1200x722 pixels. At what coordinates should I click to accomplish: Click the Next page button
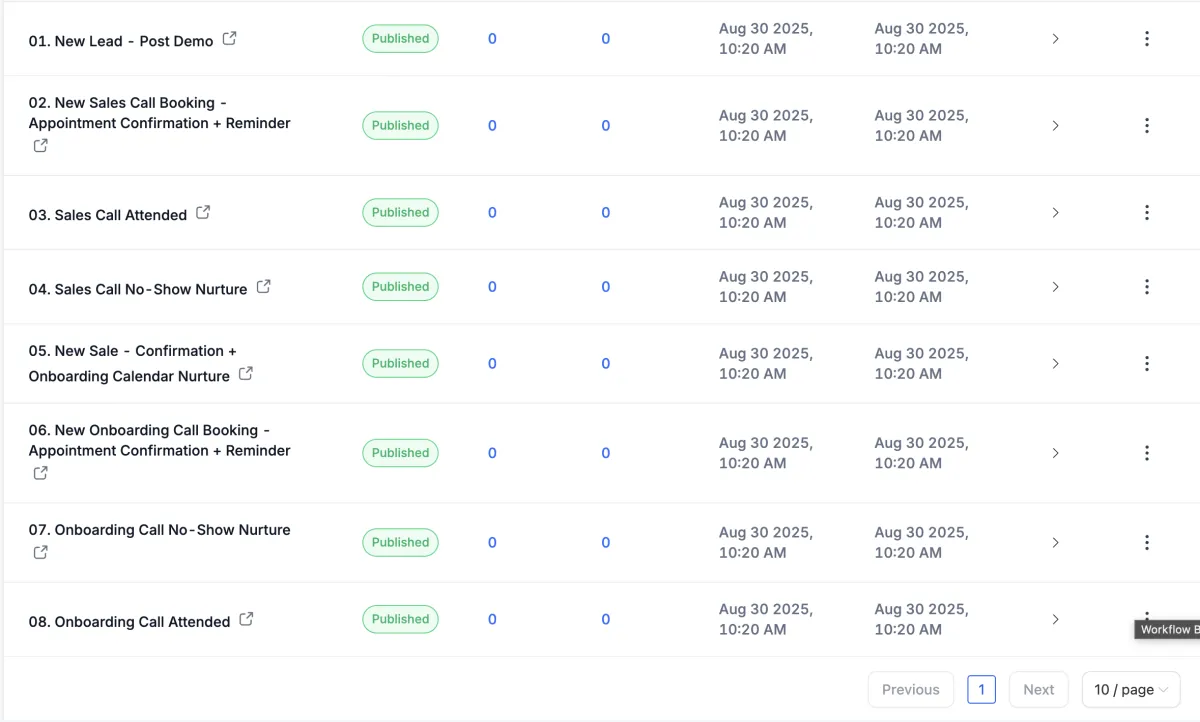pyautogui.click(x=1038, y=690)
